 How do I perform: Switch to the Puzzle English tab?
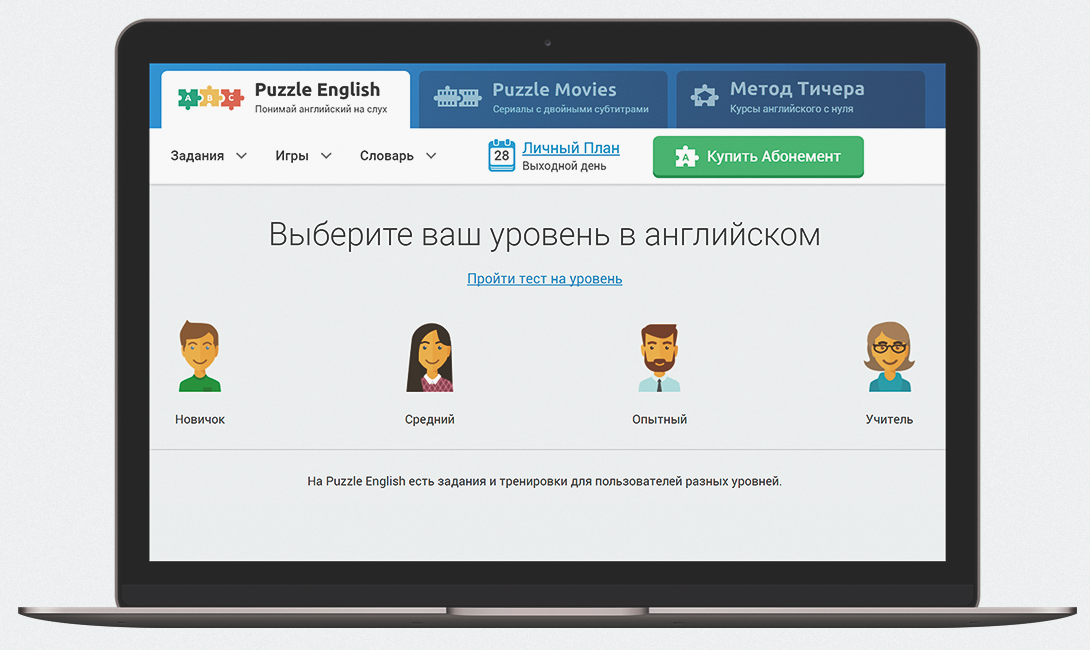286,99
